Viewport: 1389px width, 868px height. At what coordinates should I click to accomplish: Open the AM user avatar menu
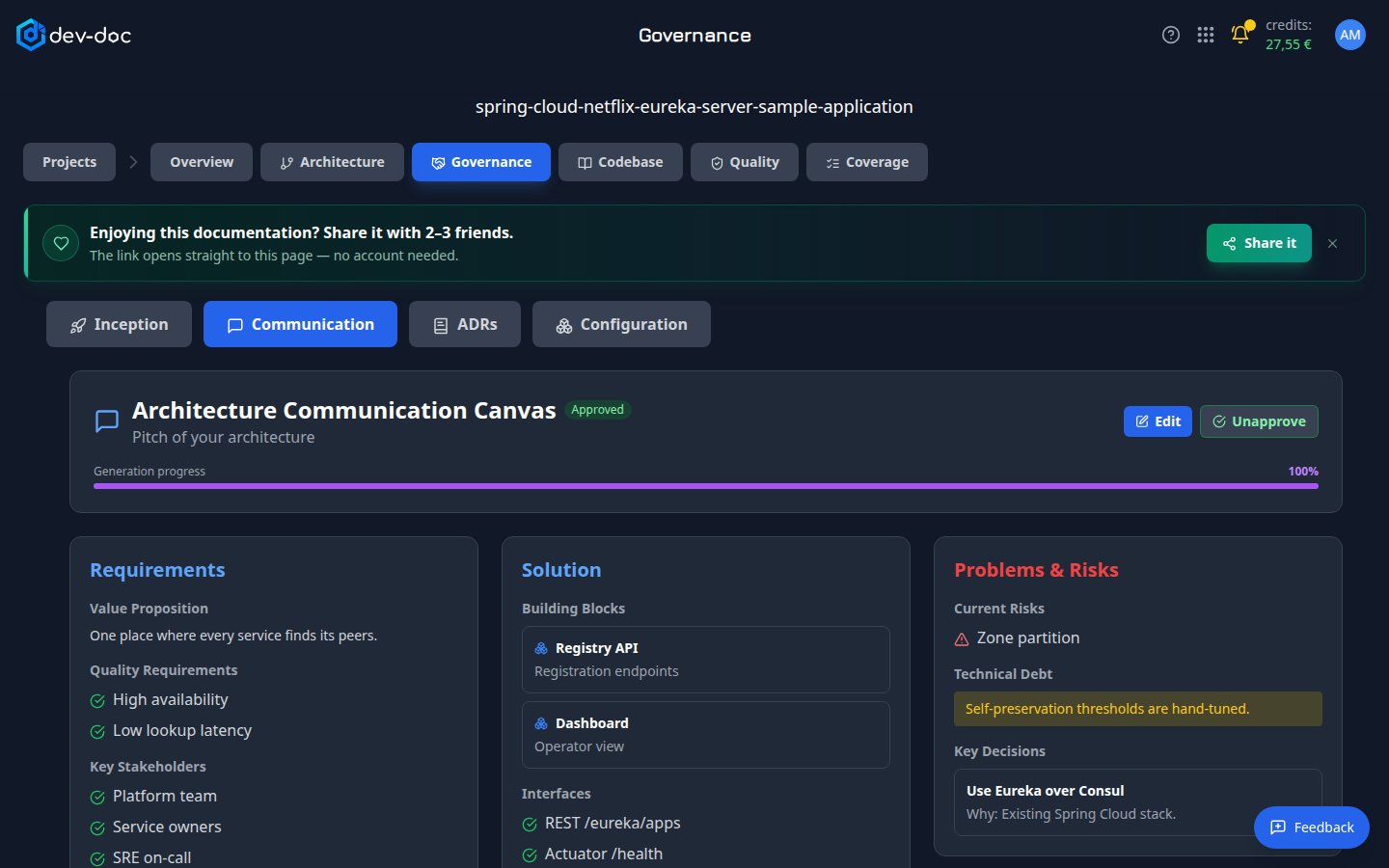pos(1350,35)
